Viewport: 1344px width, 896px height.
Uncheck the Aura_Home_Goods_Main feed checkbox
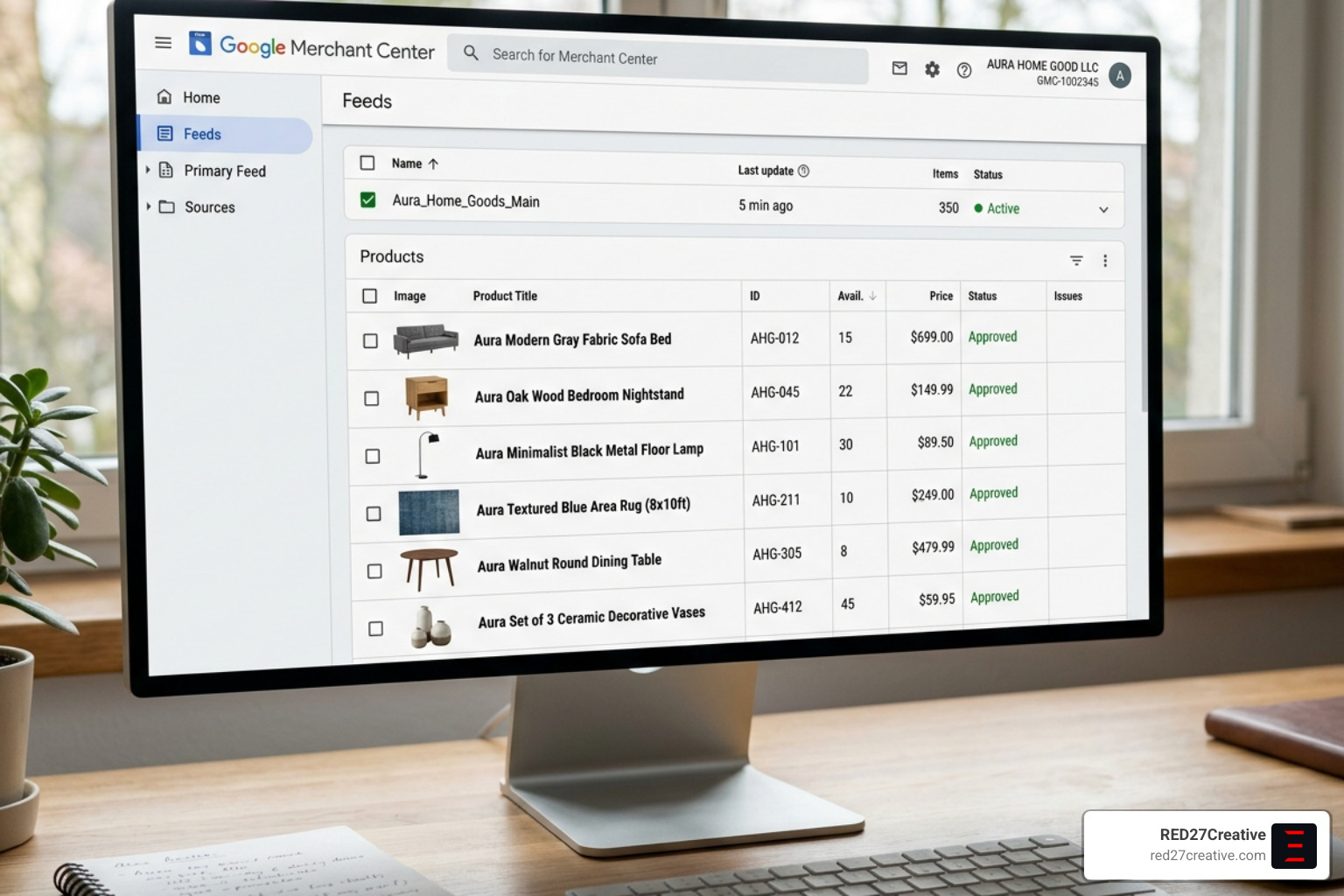coord(368,199)
